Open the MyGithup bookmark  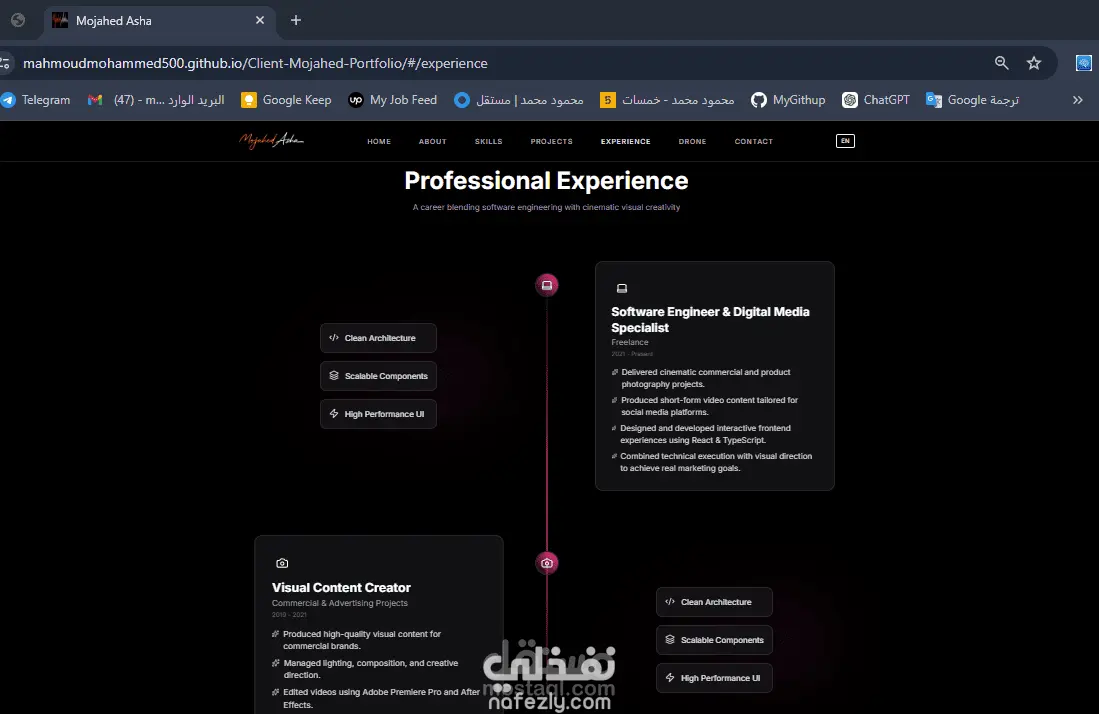click(788, 100)
